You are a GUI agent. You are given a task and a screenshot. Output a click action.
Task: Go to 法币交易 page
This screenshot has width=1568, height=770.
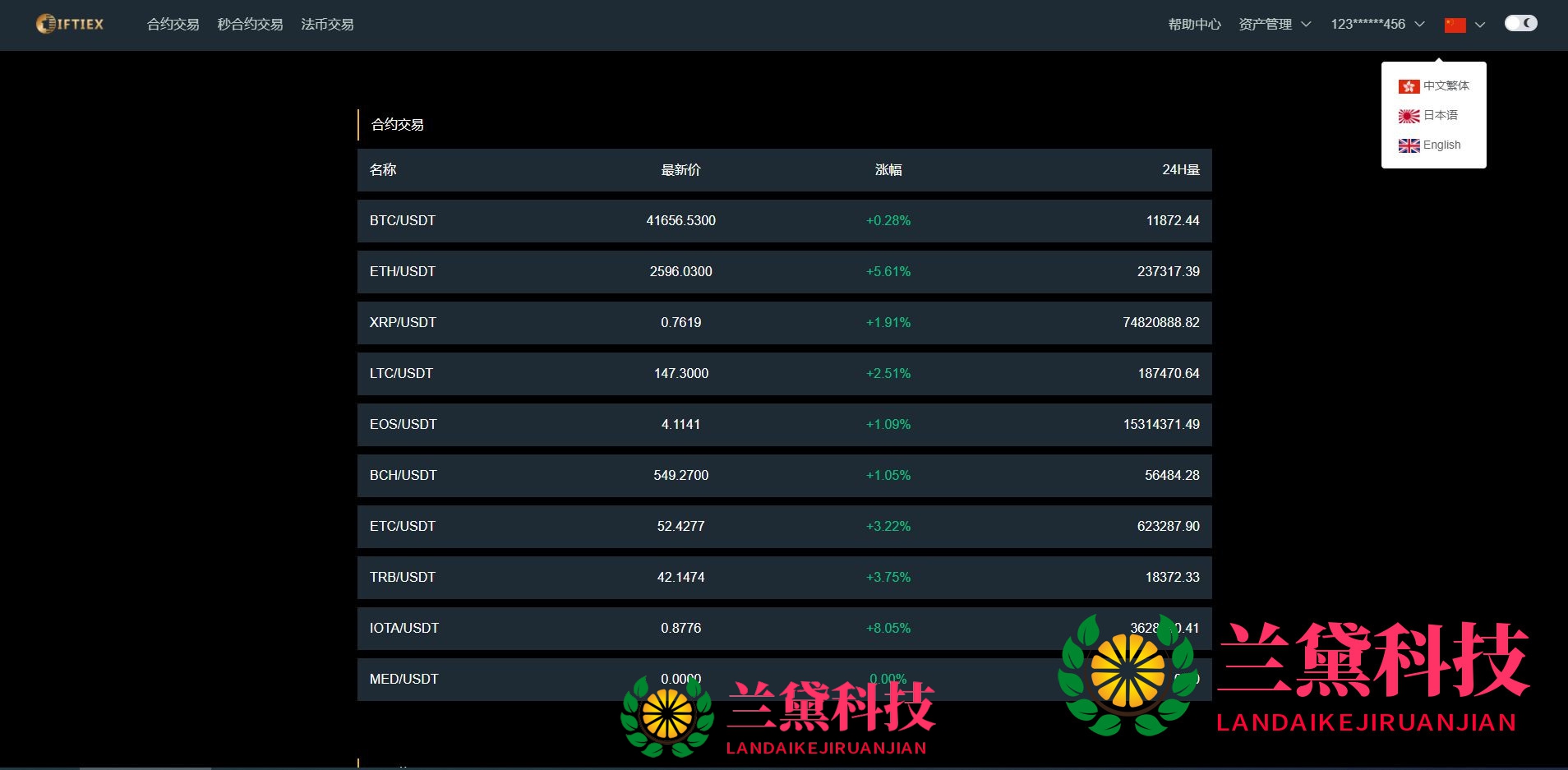tap(327, 25)
